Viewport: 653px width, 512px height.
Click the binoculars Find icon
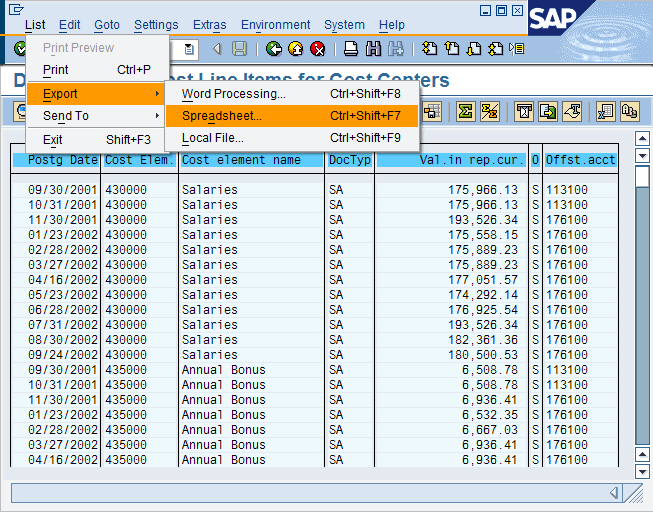[373, 48]
